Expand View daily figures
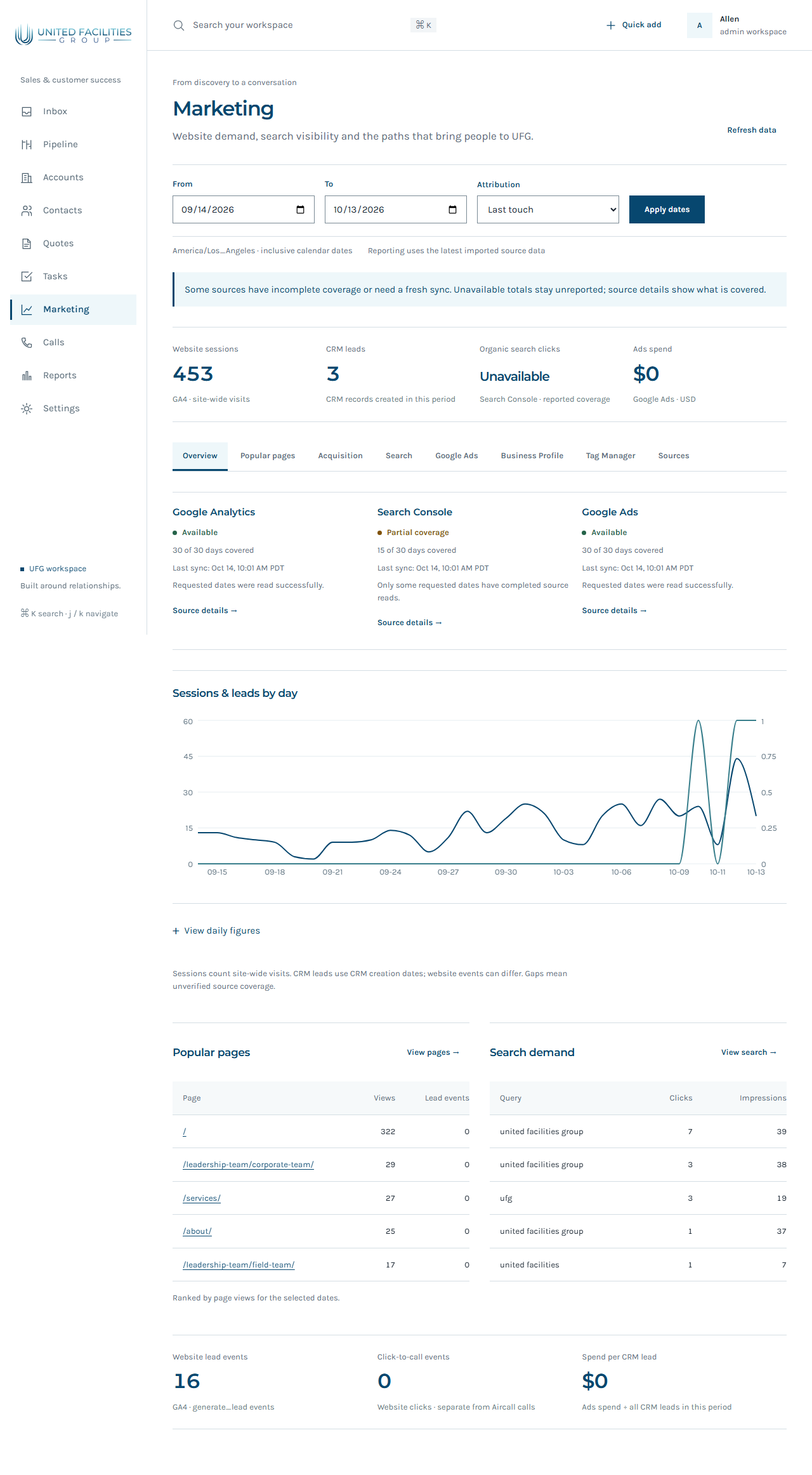The height and width of the screenshot is (1475, 812). 216,931
